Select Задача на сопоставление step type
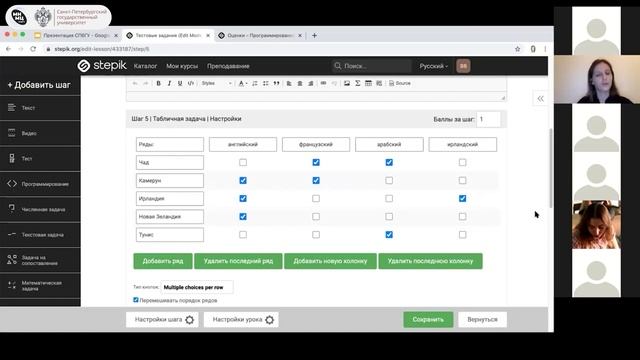 [x=40, y=260]
